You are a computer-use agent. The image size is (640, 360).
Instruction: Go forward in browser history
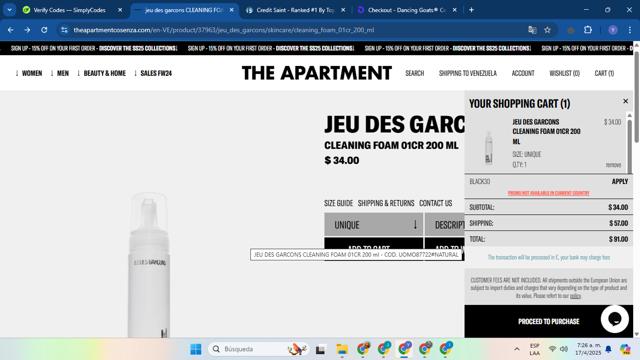(27, 30)
